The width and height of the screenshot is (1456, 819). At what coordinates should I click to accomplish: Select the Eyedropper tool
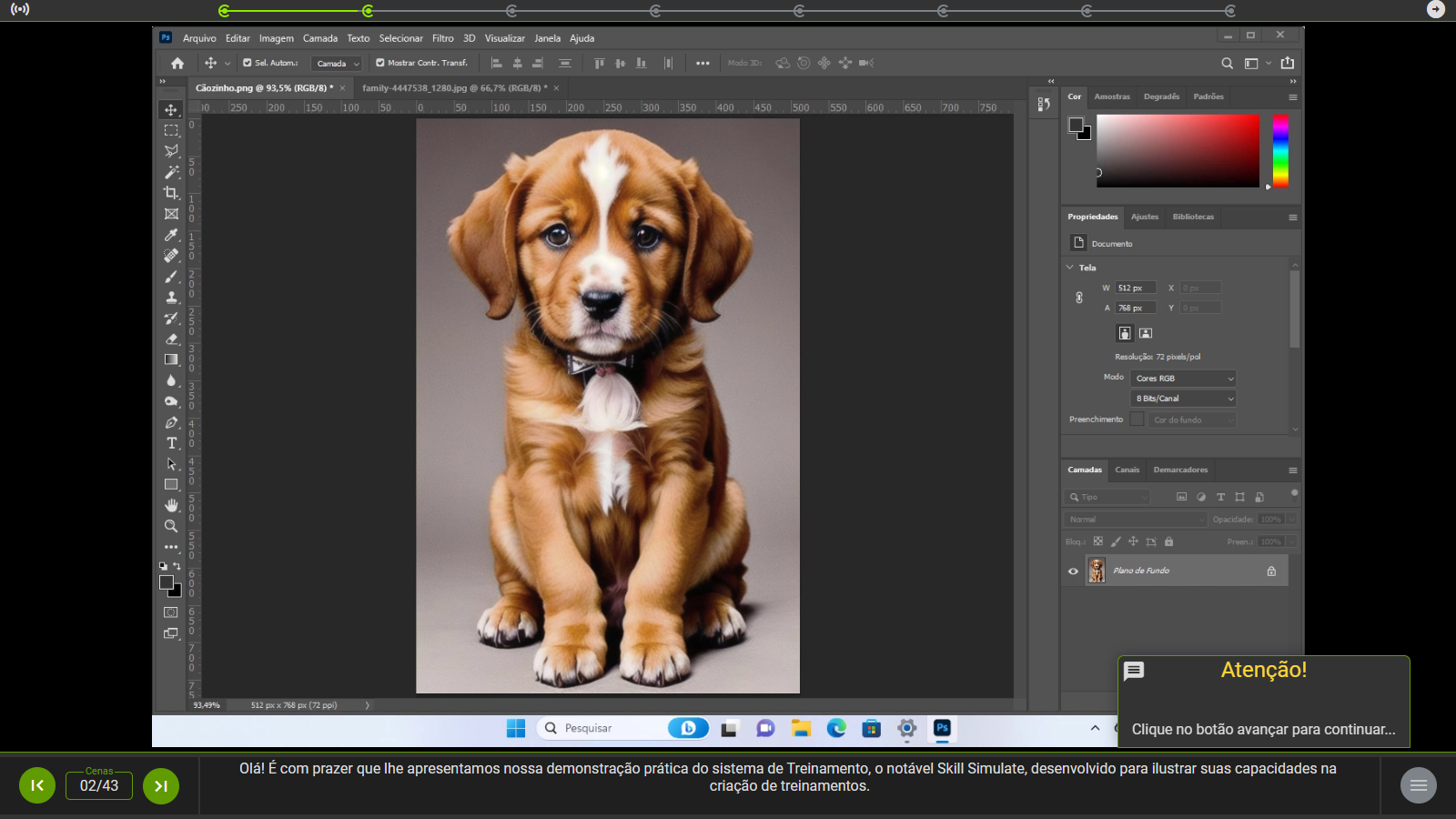(171, 235)
